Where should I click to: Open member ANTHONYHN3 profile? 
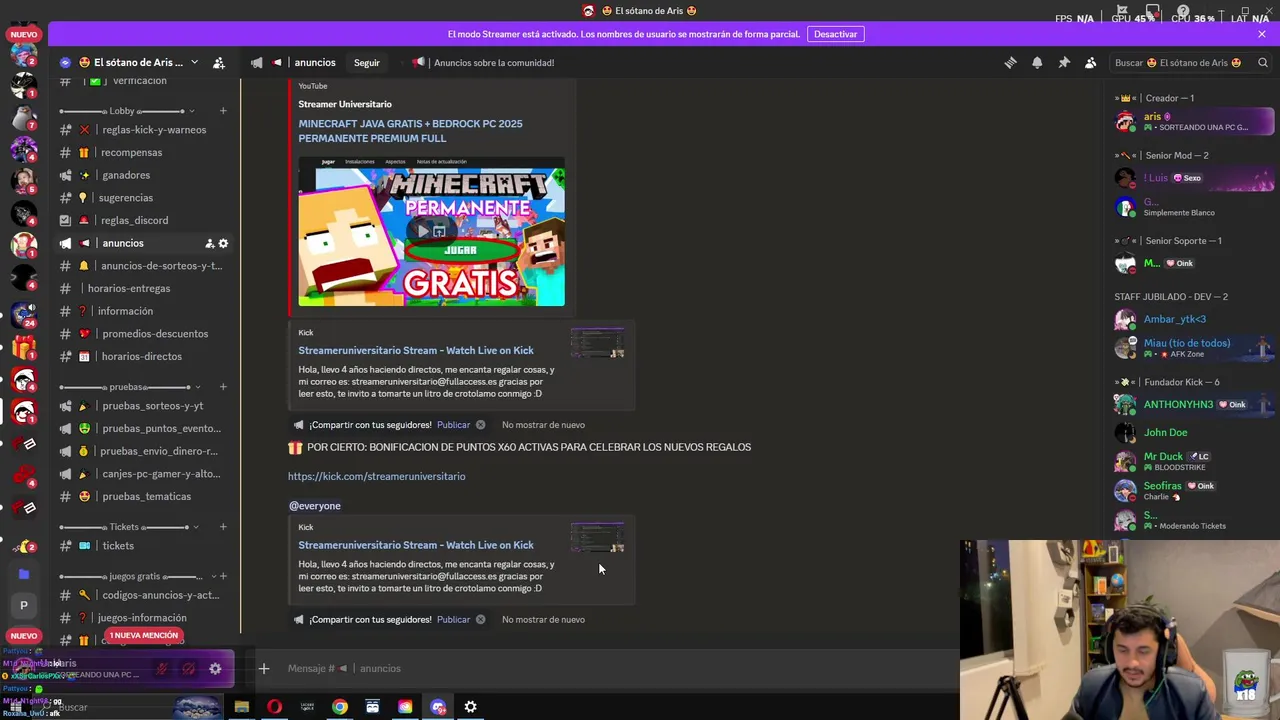pyautogui.click(x=1194, y=405)
